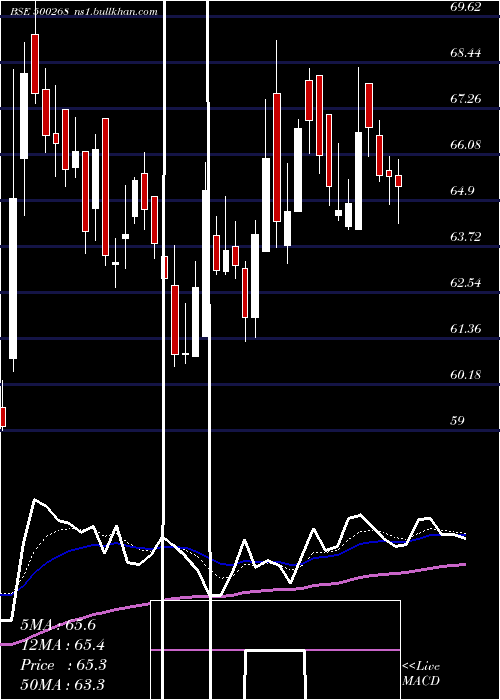The height and width of the screenshot is (700, 500).
Task: Click the BSE 500268 ticker label
Action: coord(40,12)
